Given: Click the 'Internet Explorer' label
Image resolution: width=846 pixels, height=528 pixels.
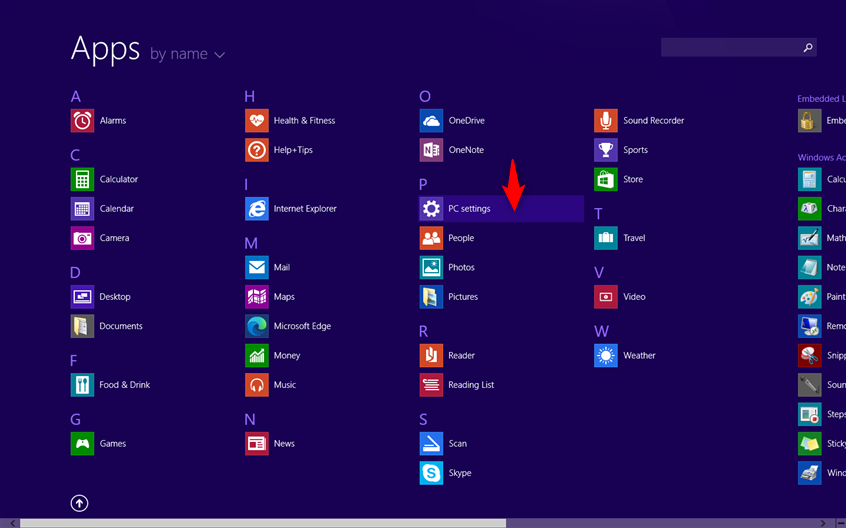Looking at the screenshot, I should point(305,209).
